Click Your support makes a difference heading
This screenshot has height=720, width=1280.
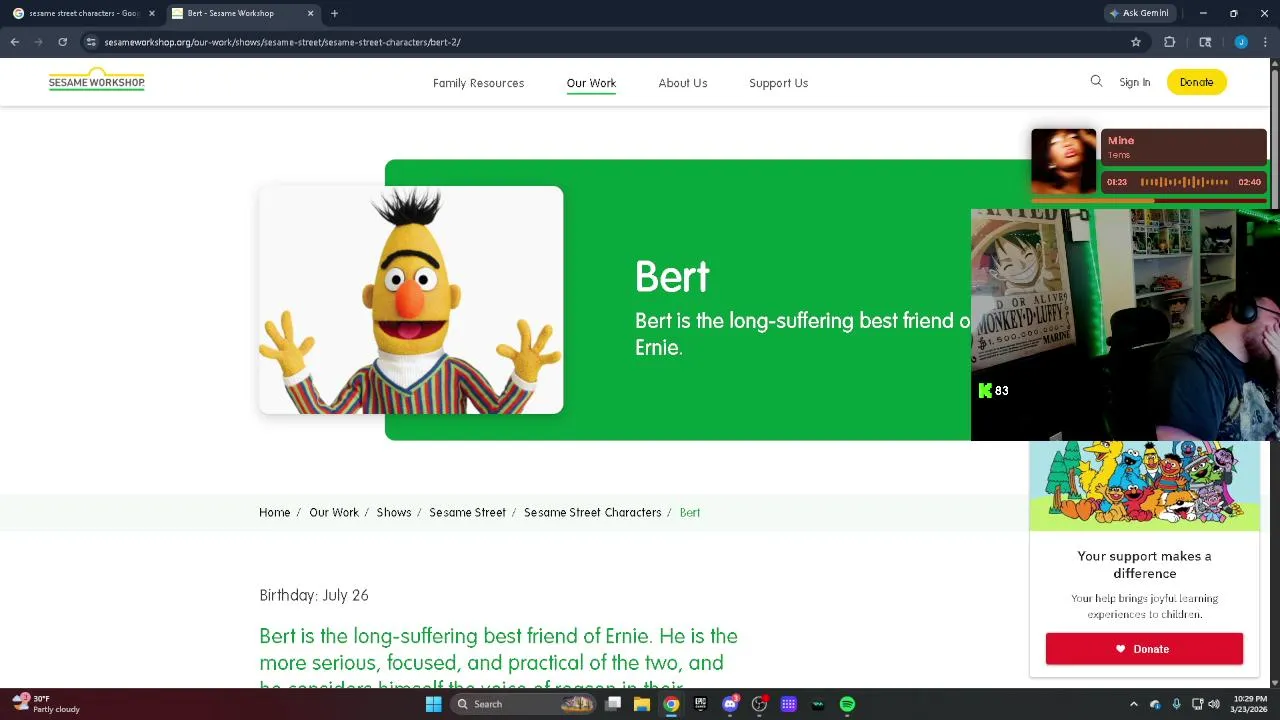[x=1144, y=564]
